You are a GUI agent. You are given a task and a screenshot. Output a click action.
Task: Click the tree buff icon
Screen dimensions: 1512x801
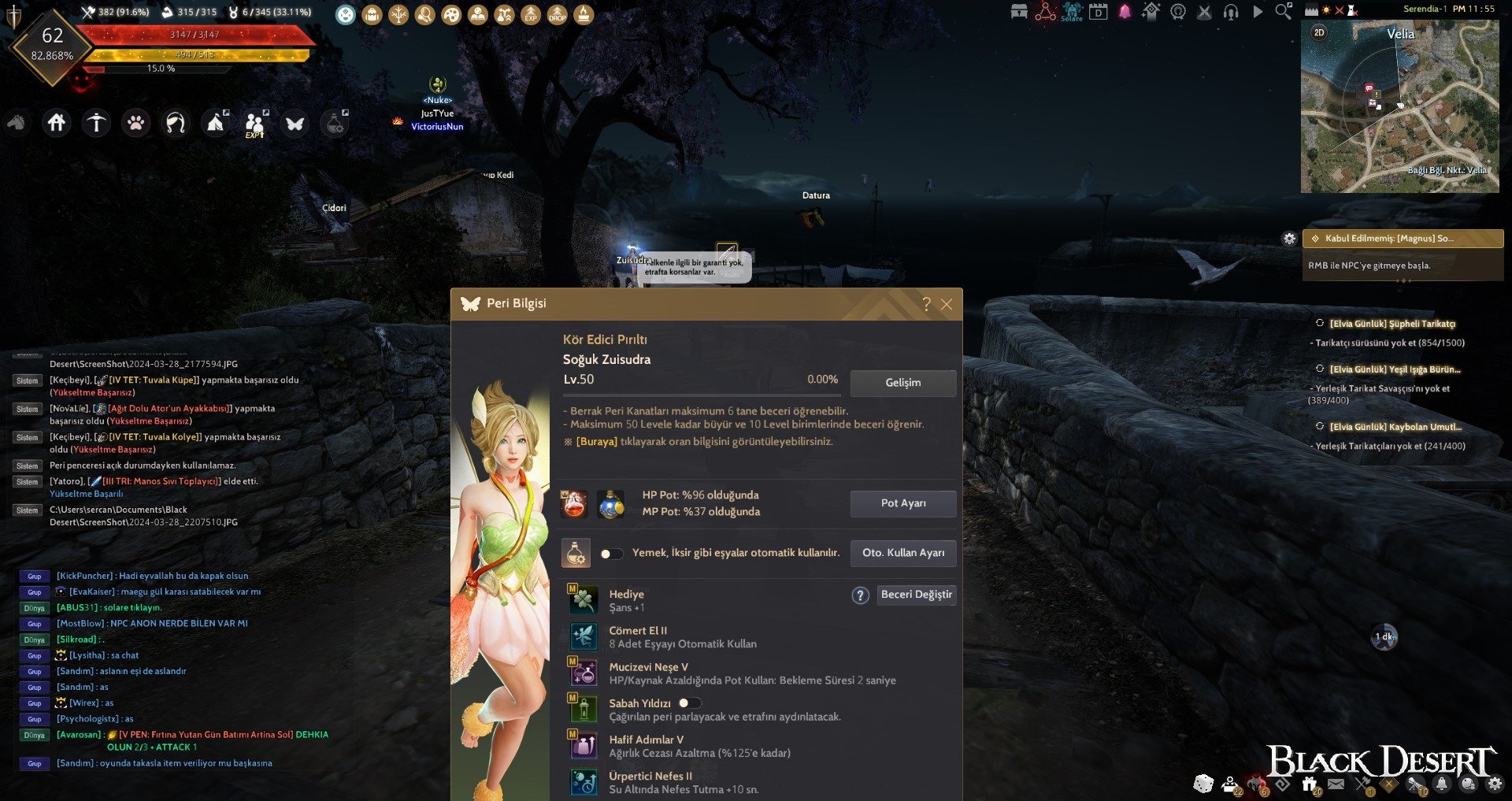(x=399, y=14)
